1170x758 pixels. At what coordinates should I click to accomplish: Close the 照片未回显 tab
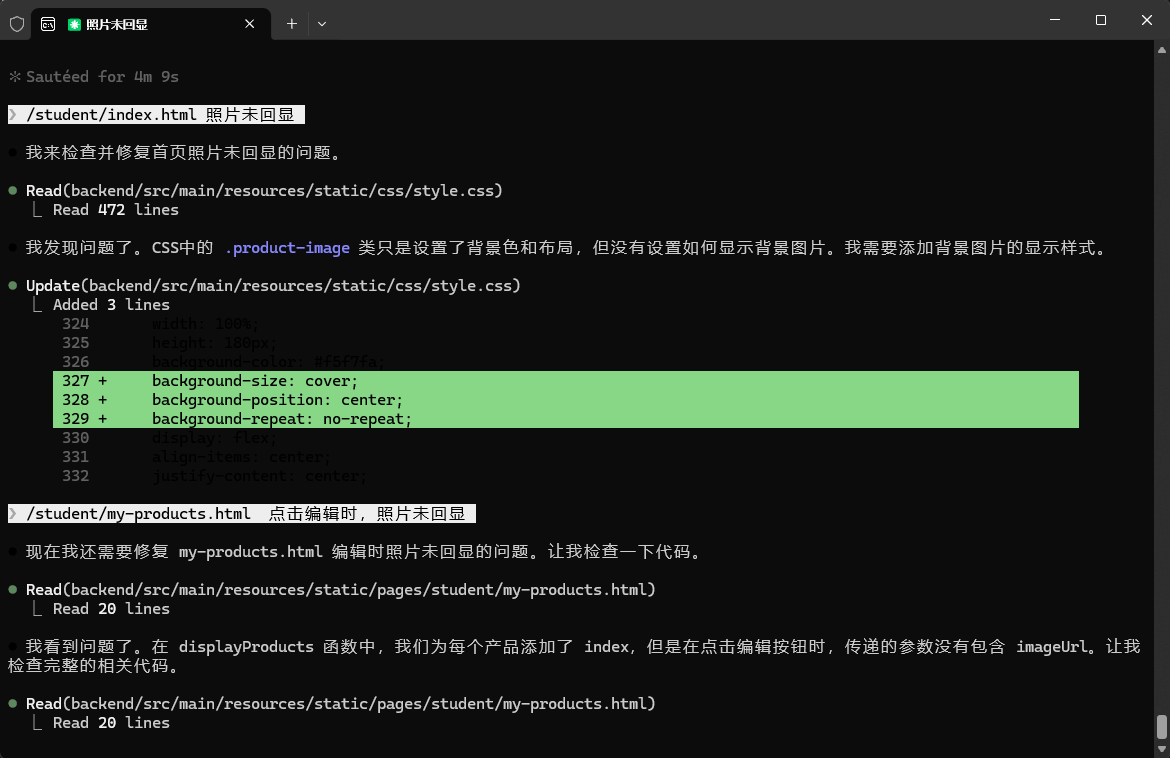point(249,24)
